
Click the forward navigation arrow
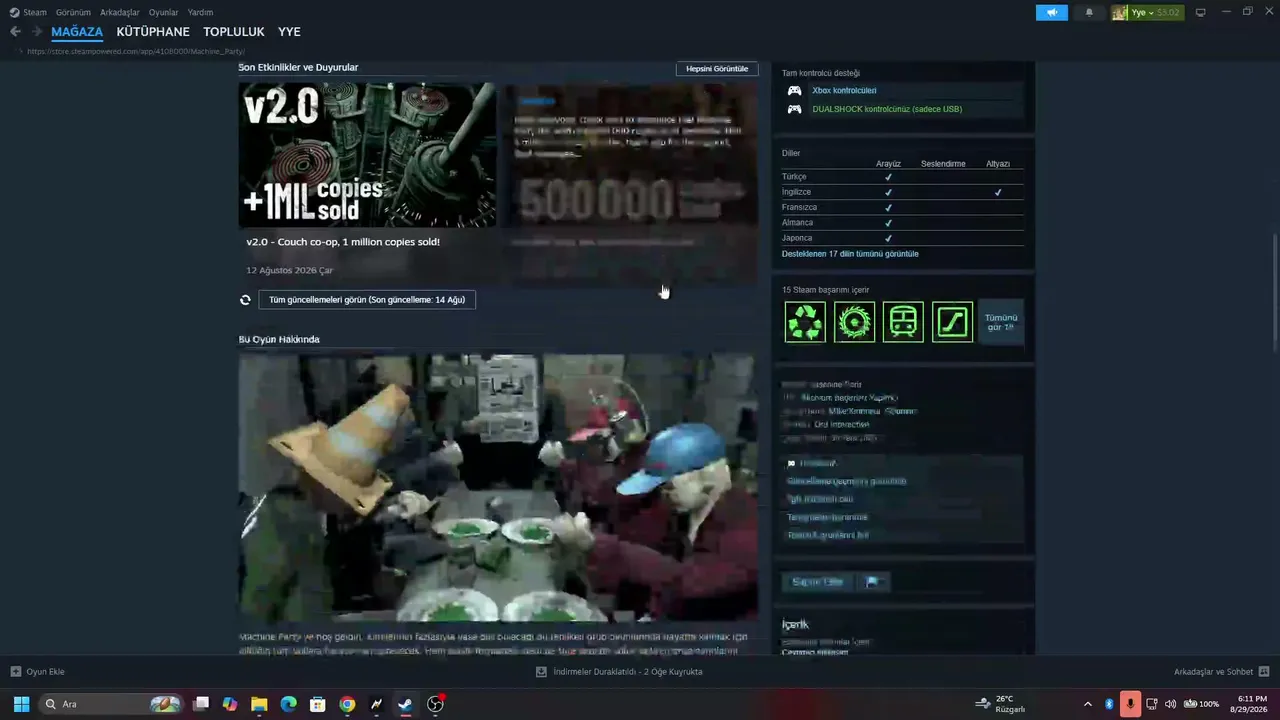pos(37,32)
